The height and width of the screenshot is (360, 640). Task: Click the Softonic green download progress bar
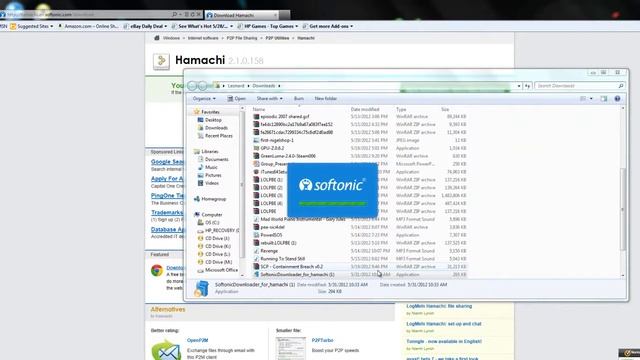point(332,203)
